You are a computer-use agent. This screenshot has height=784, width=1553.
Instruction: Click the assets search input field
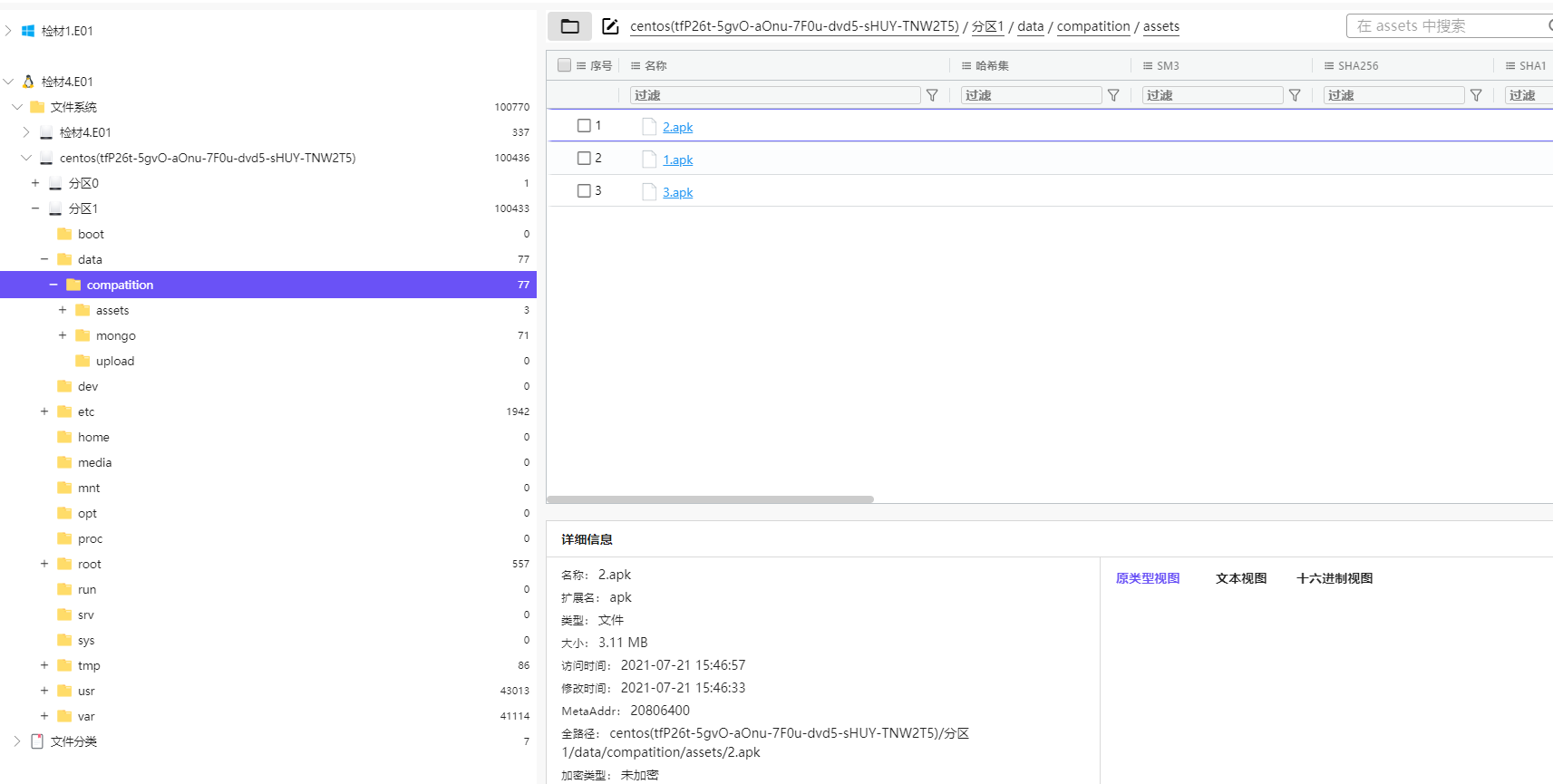1446,26
